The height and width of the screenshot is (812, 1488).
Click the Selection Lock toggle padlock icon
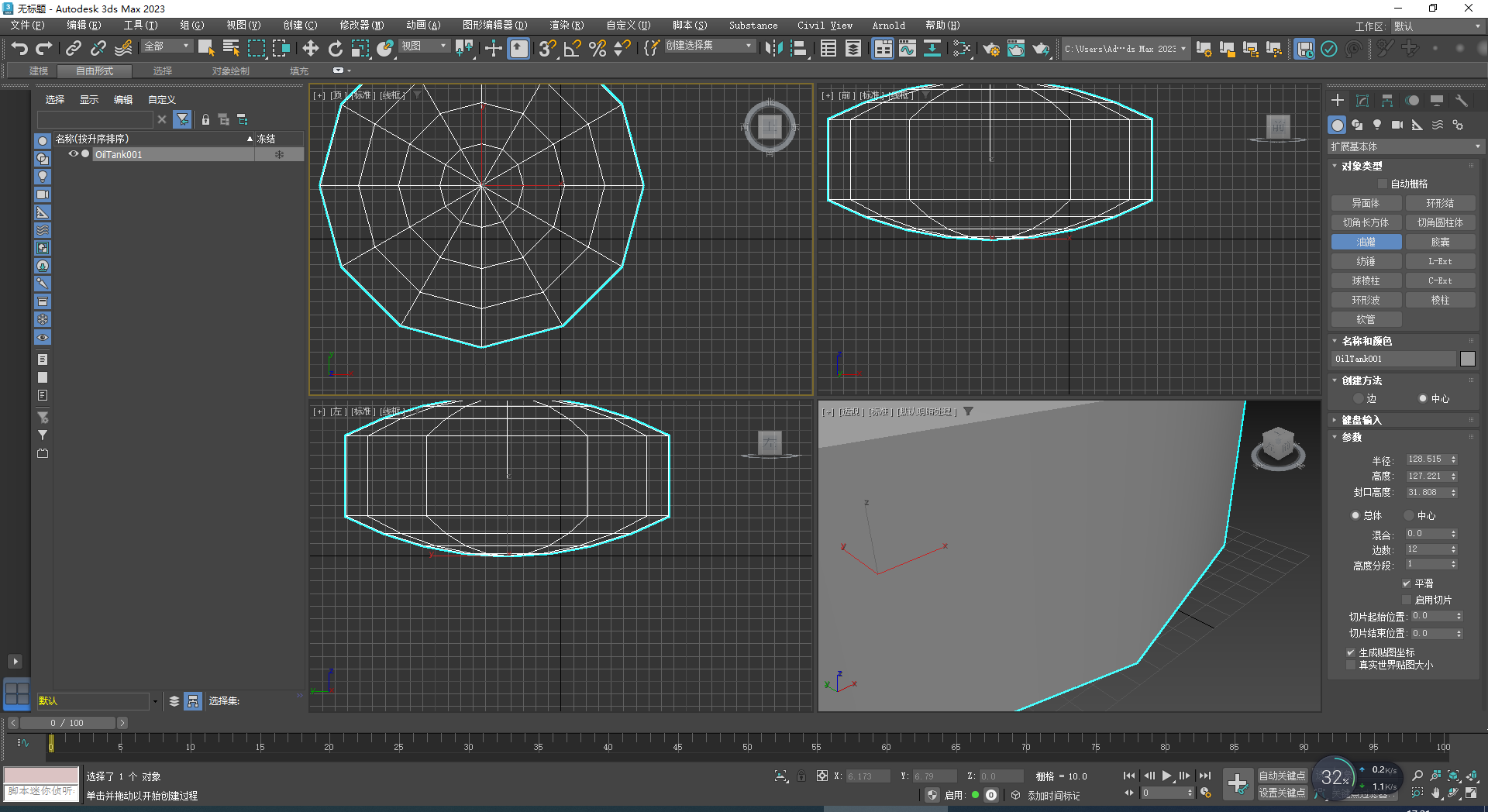pos(801,776)
